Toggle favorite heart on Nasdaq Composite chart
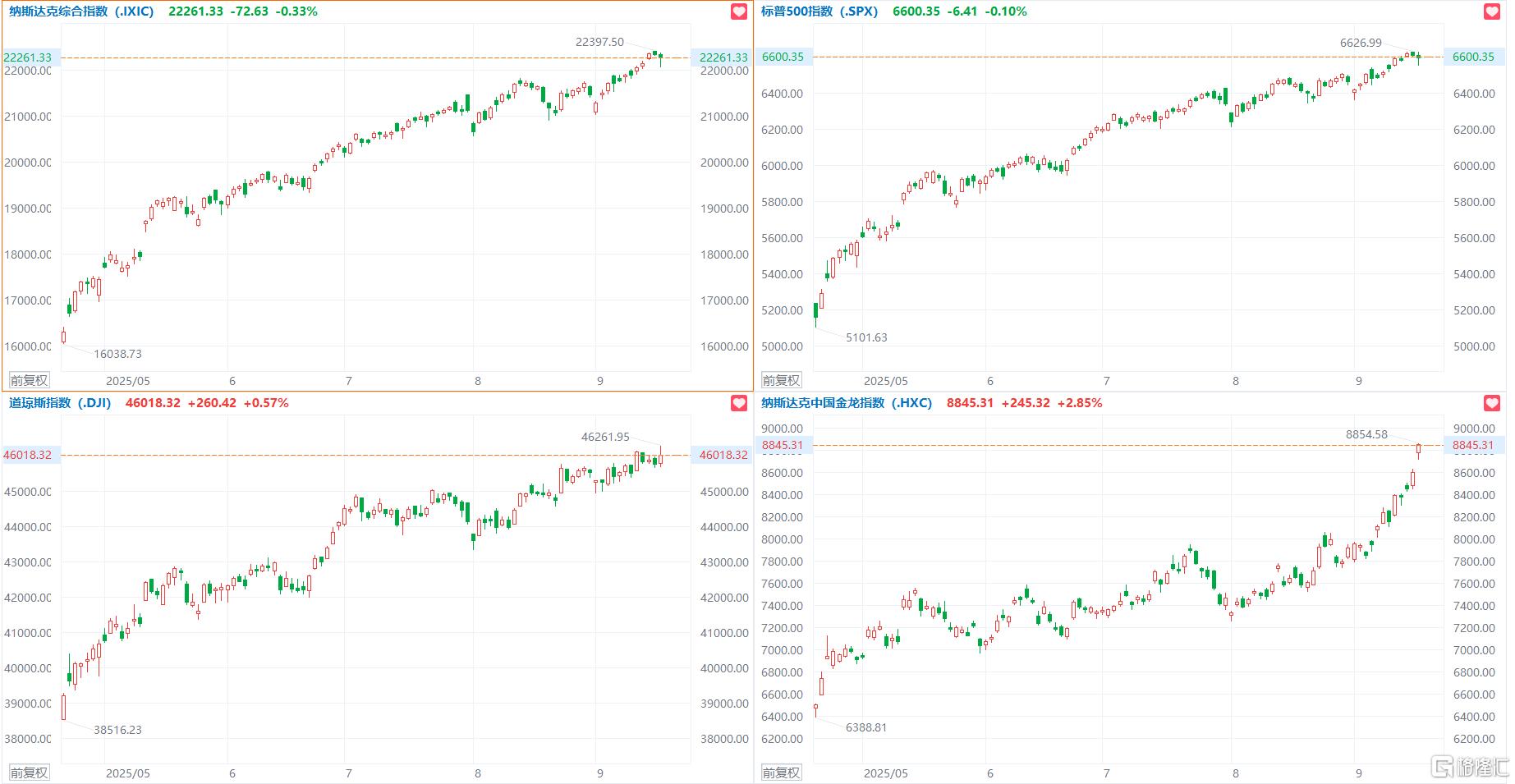 coord(739,11)
